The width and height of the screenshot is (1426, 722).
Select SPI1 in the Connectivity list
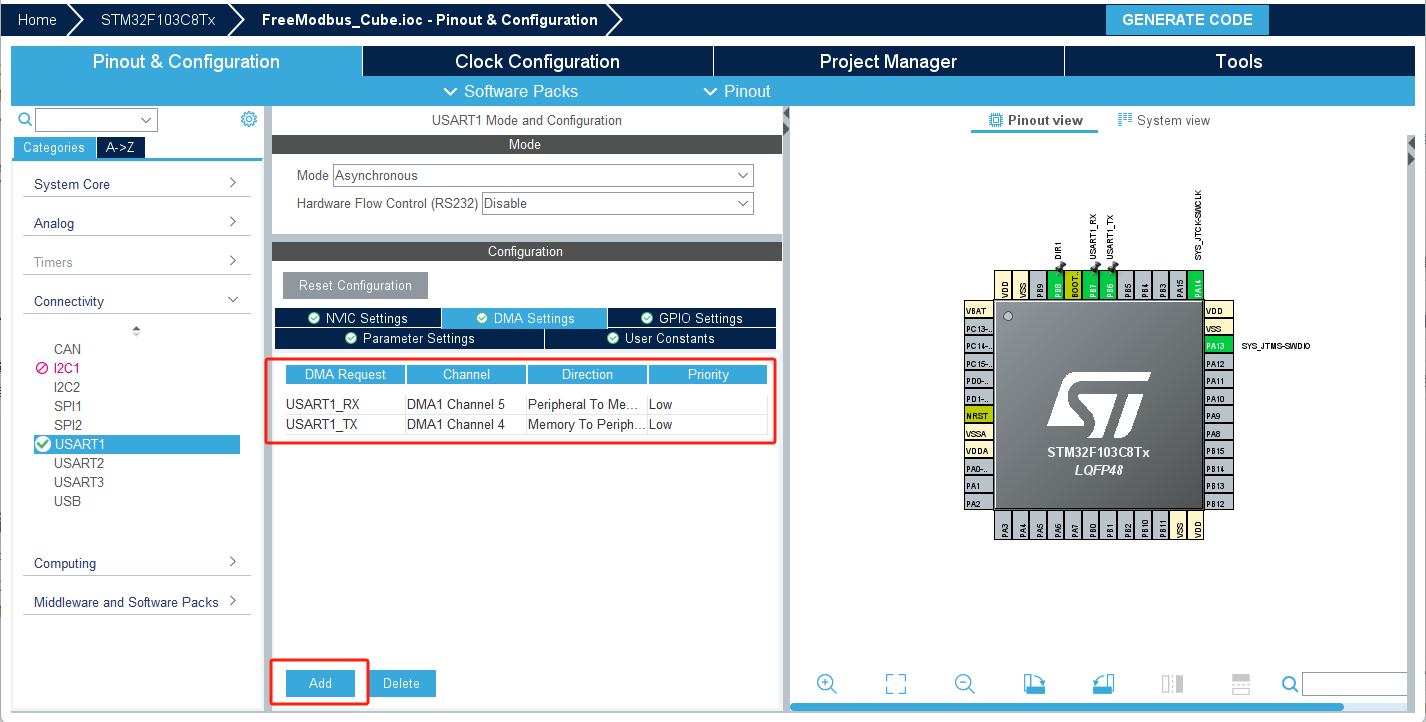click(67, 406)
